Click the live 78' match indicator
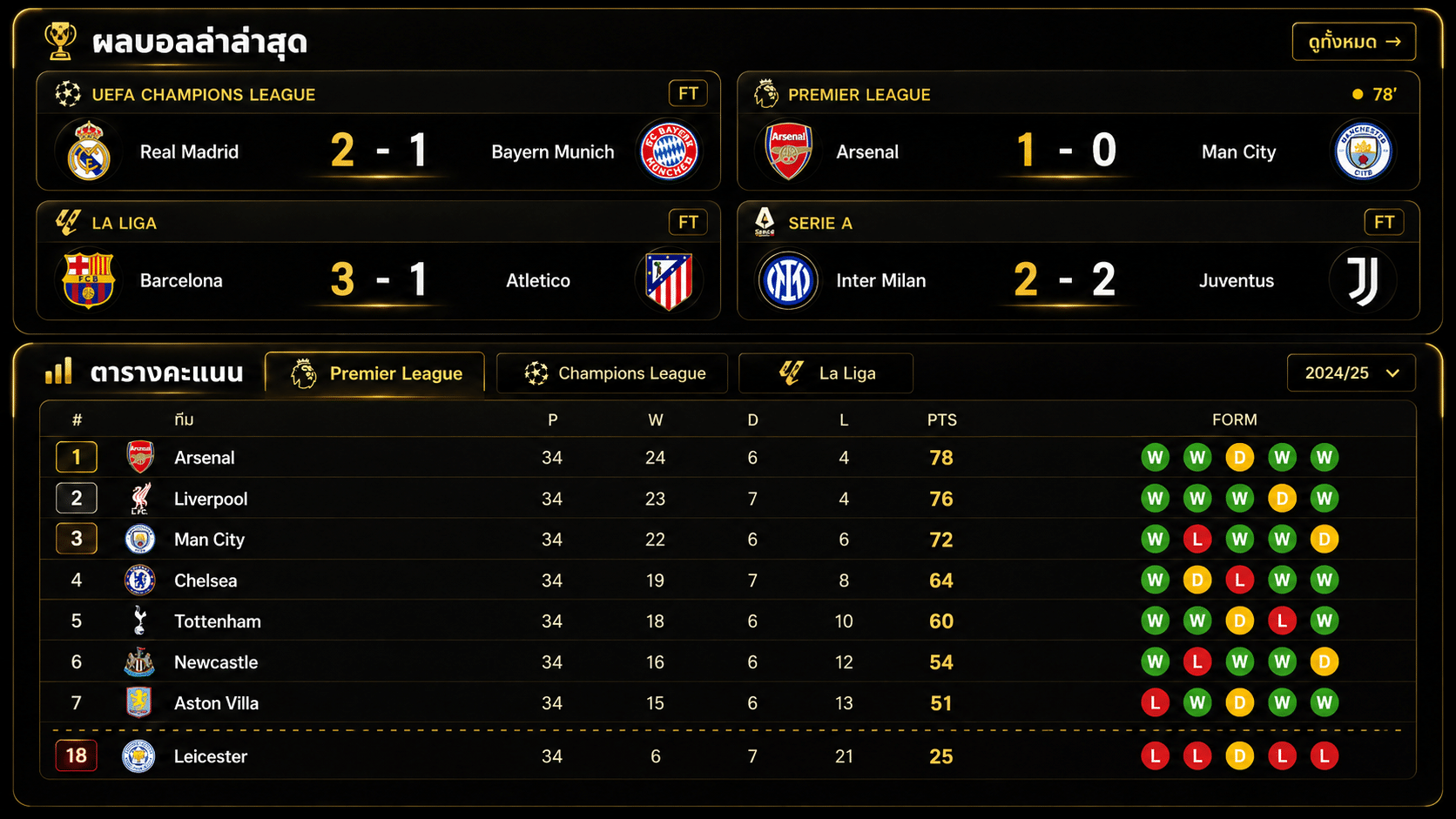 click(1374, 94)
